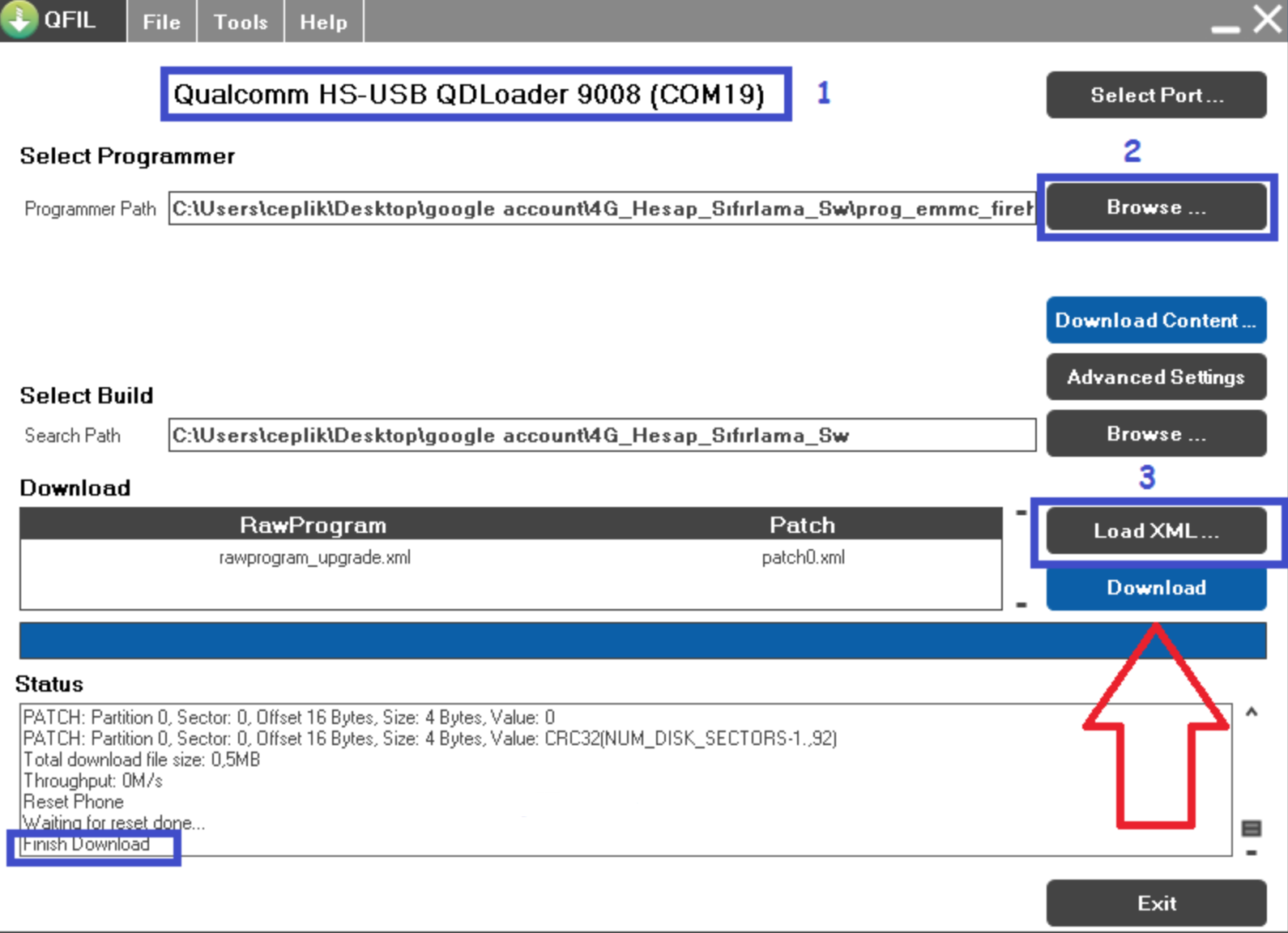The height and width of the screenshot is (933, 1288).
Task: Open the Help menu
Action: point(323,22)
